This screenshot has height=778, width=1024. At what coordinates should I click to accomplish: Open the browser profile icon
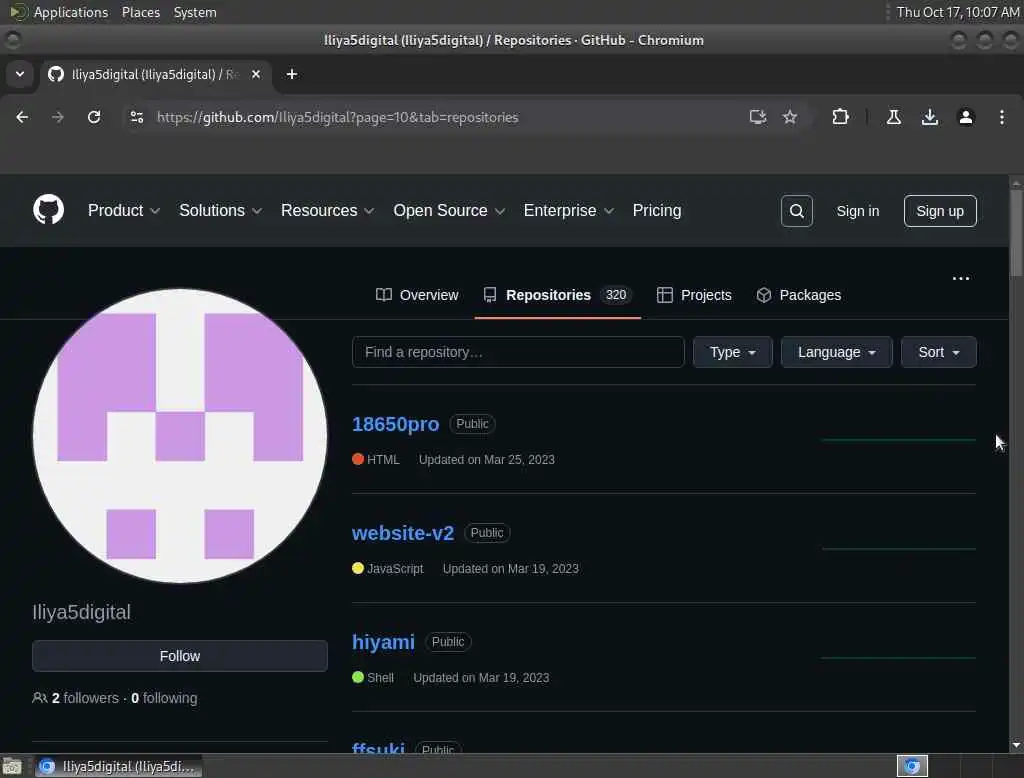point(965,117)
